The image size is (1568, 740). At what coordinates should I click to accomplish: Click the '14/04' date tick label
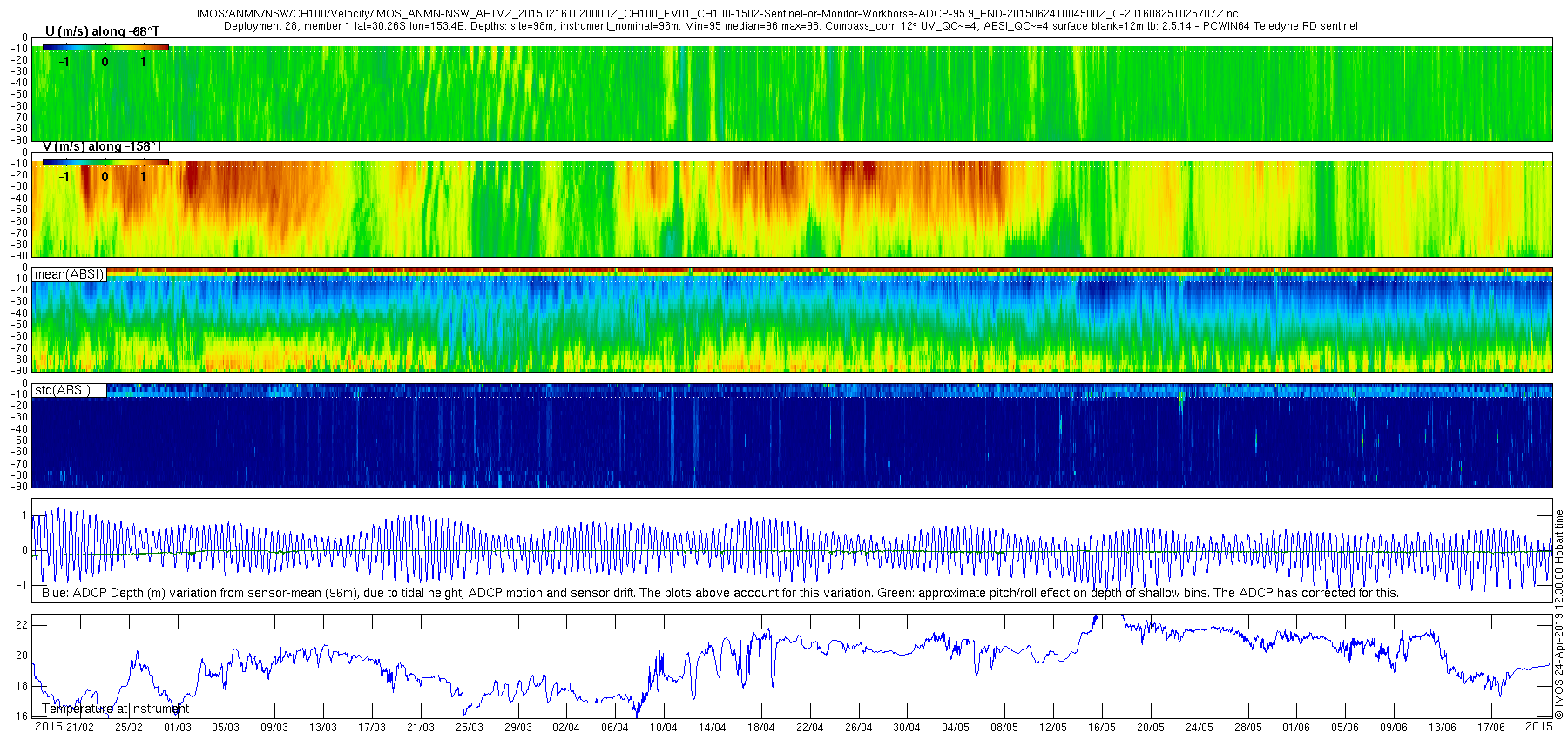pos(713,727)
